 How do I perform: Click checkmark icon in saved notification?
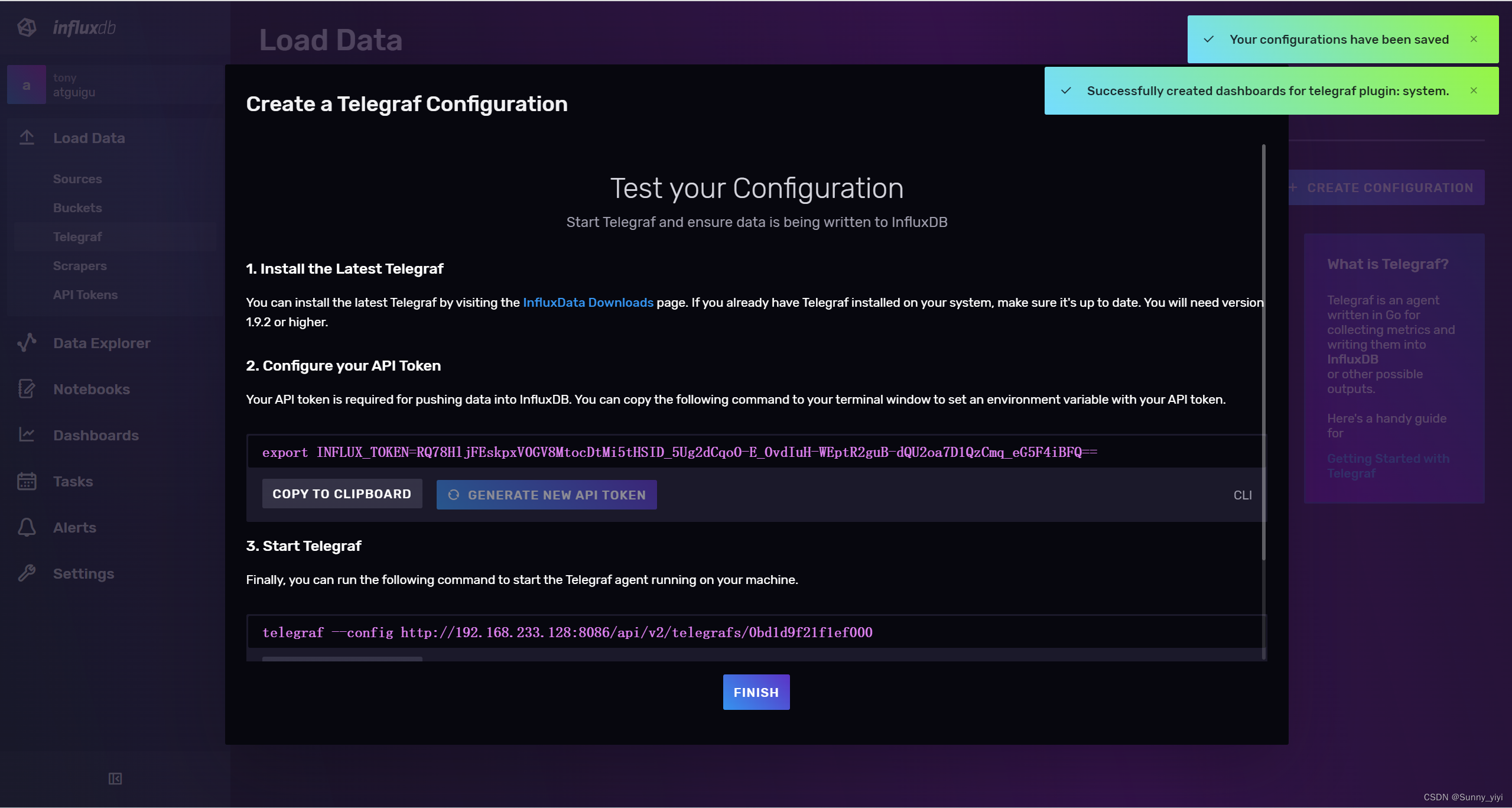(1209, 39)
